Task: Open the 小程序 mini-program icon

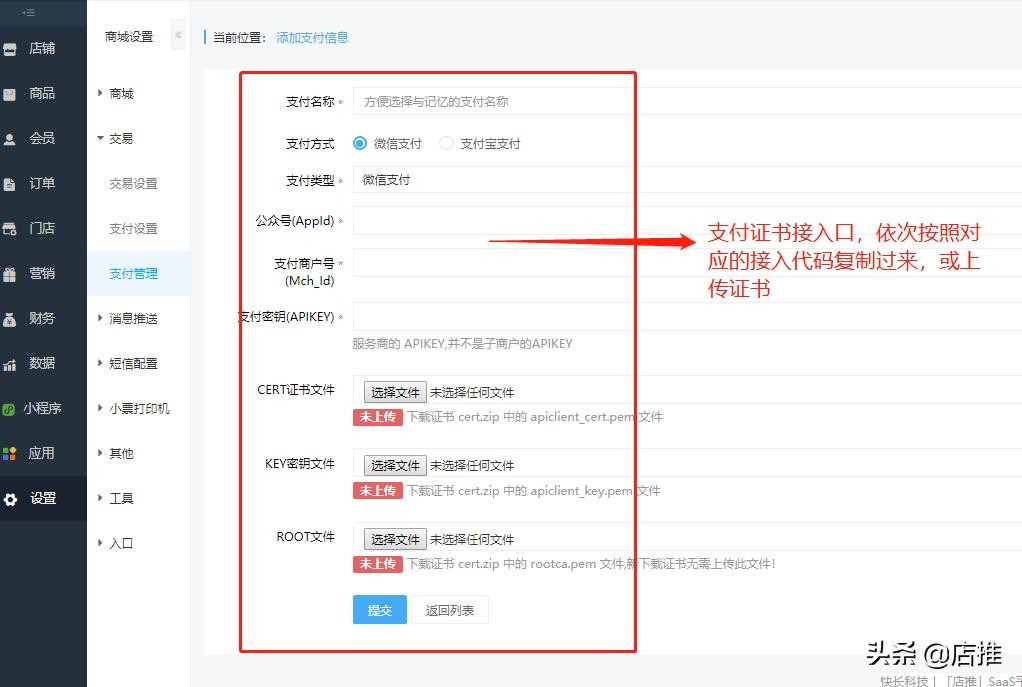Action: 9,409
